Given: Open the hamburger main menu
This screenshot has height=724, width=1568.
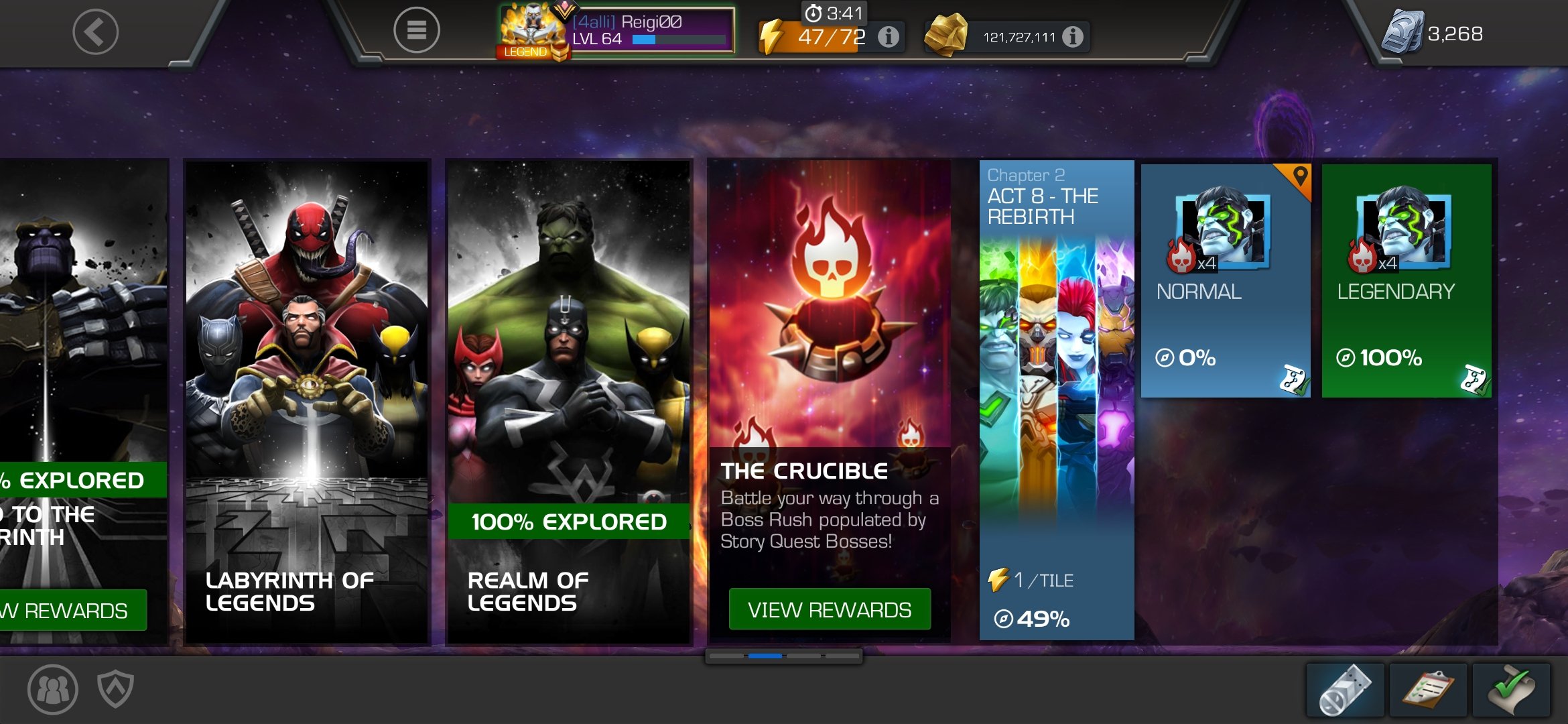Looking at the screenshot, I should click(416, 30).
